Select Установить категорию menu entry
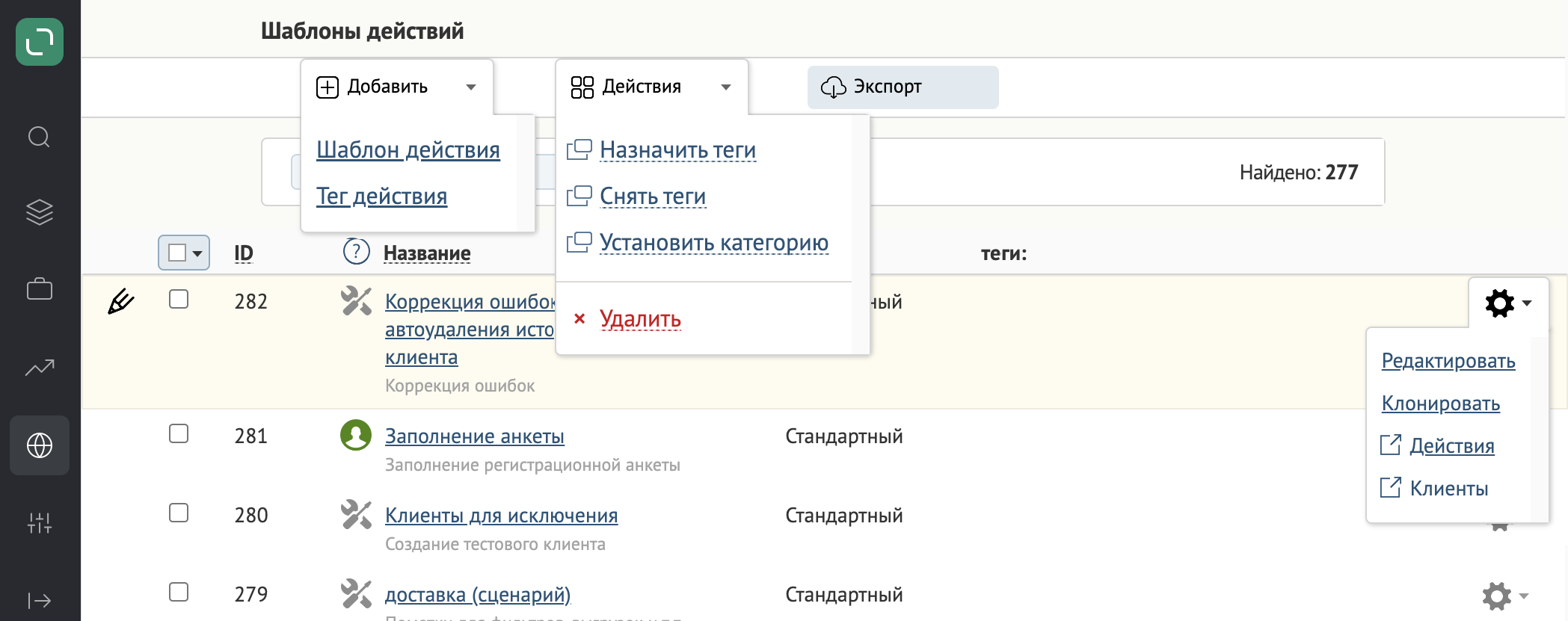The image size is (1568, 621). [714, 242]
